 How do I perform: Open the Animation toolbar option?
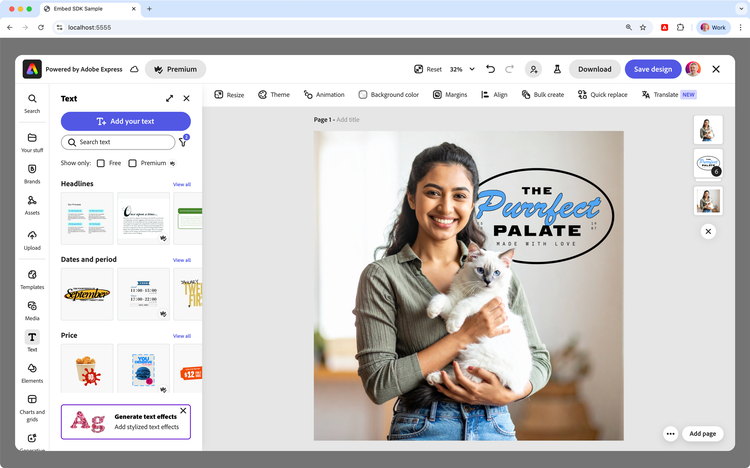[324, 95]
